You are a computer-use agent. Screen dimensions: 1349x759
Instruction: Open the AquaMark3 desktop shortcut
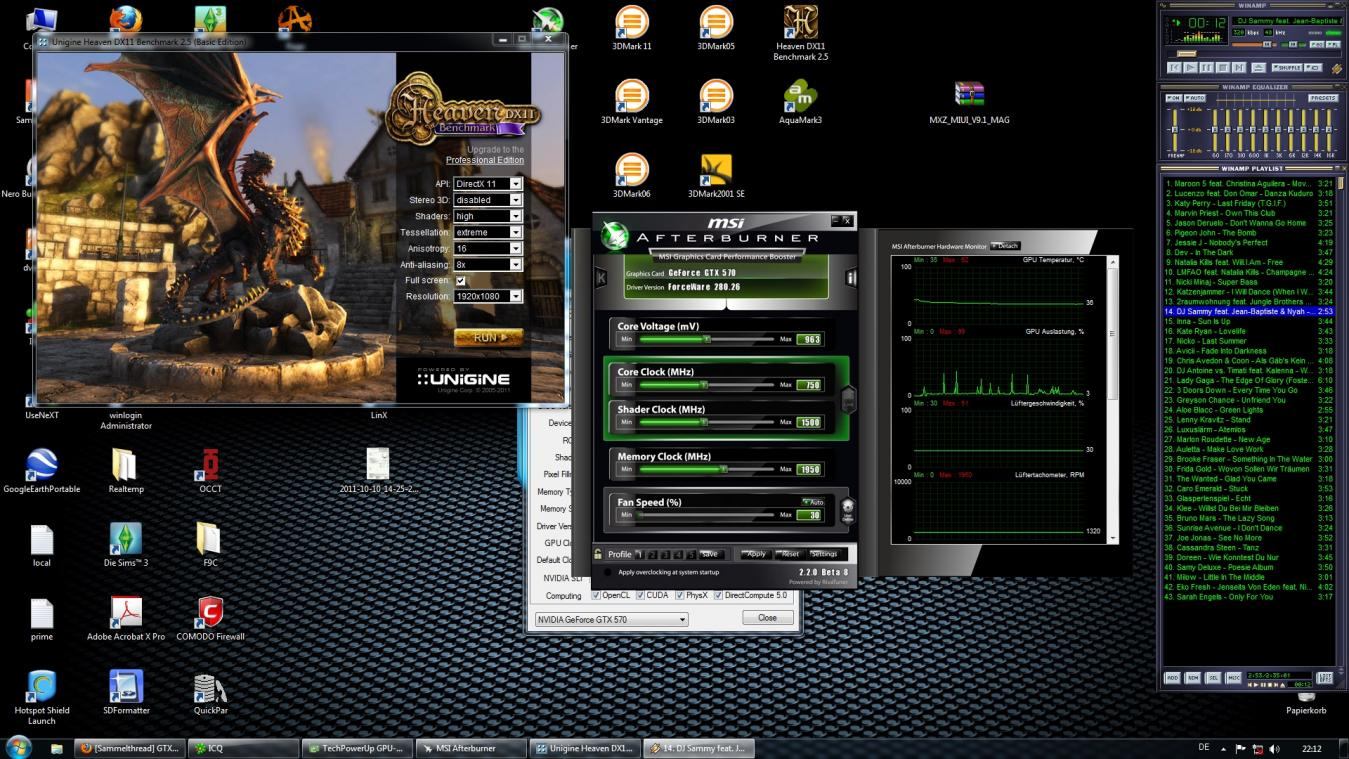[800, 101]
